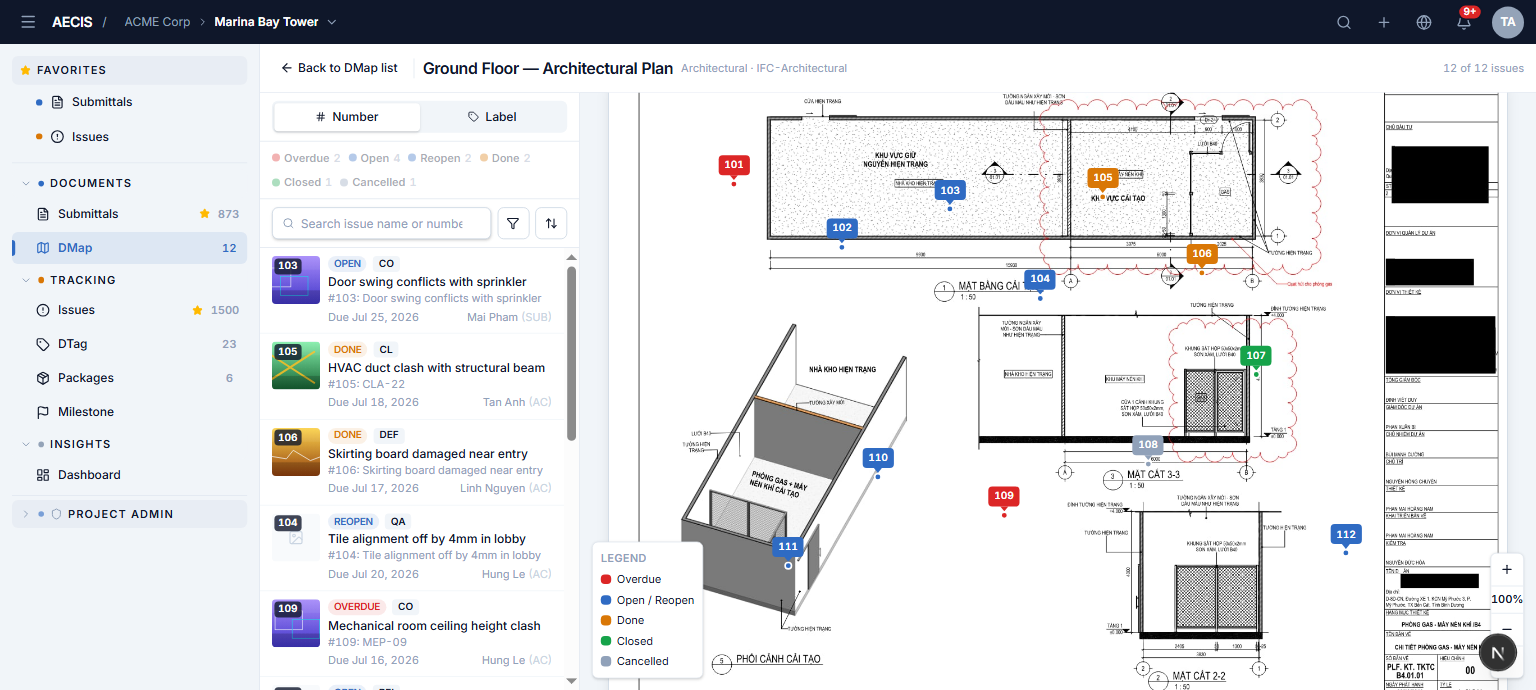The height and width of the screenshot is (690, 1536).
Task: Open the top bar search icon
Action: tap(1344, 22)
